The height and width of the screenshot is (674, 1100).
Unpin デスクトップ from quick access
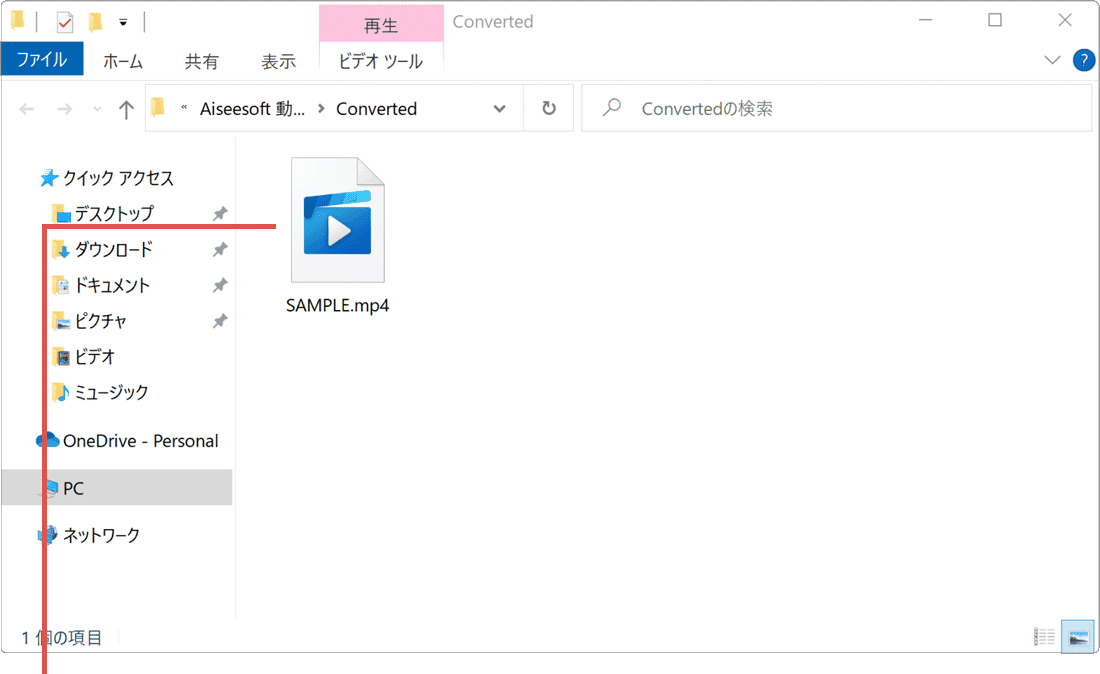coord(220,213)
